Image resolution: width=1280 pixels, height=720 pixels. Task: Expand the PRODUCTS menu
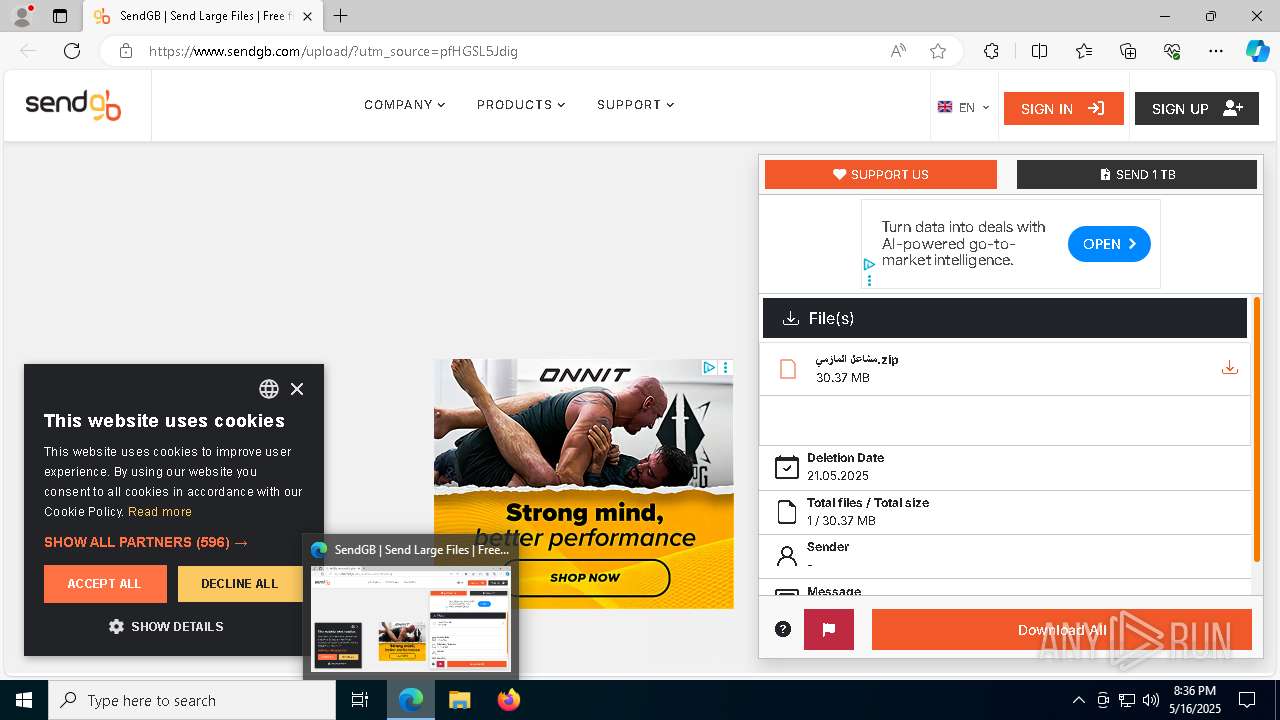click(521, 105)
